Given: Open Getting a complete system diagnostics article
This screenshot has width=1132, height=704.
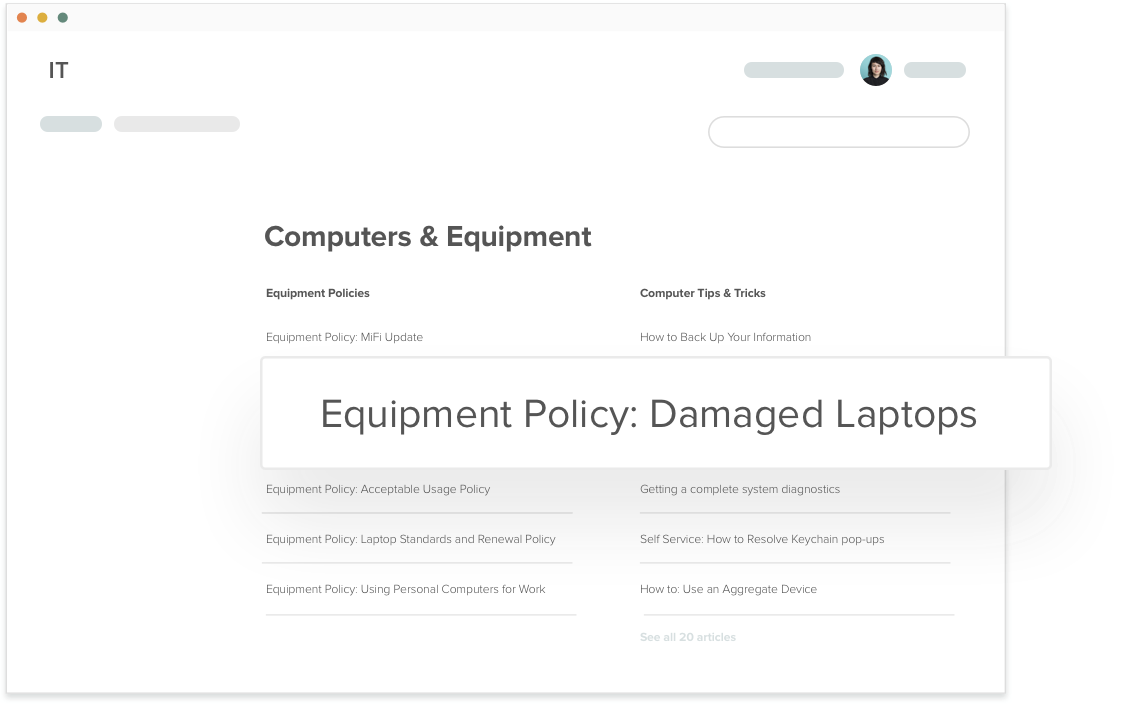Looking at the screenshot, I should (740, 489).
